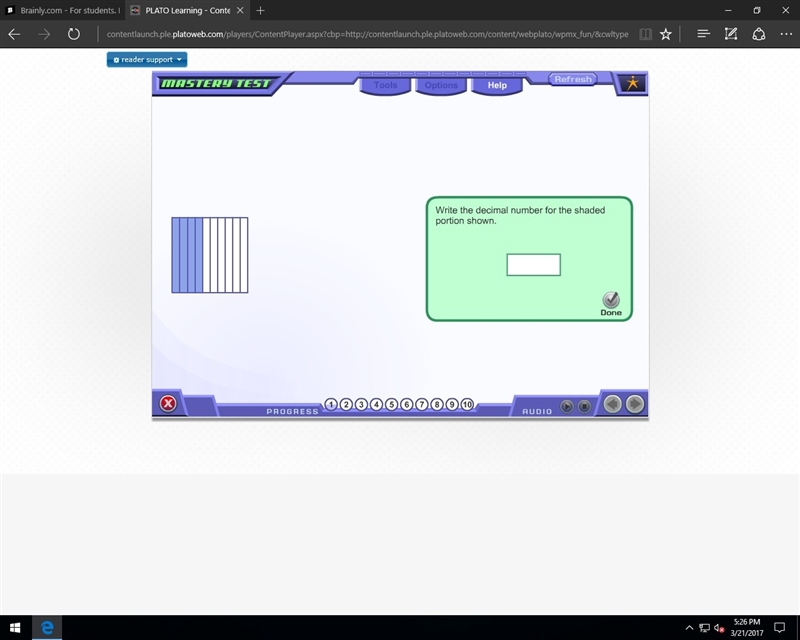The width and height of the screenshot is (800, 640).
Task: Open reading view book icon
Action: (645, 34)
